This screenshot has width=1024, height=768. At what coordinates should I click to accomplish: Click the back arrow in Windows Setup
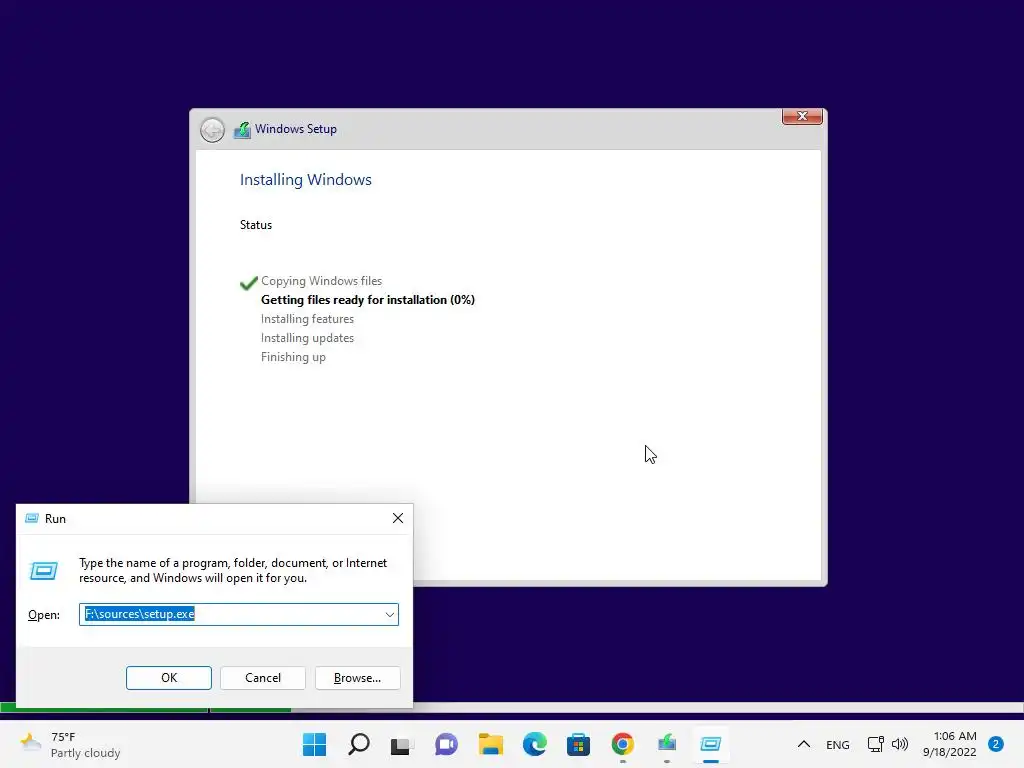click(212, 130)
